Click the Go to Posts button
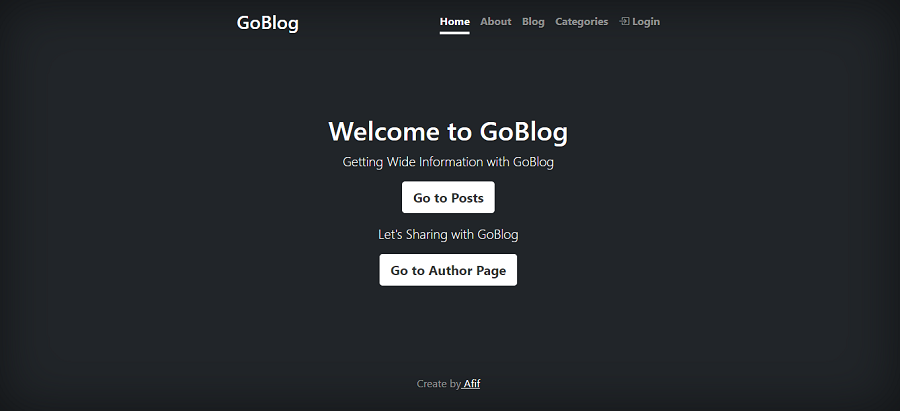The width and height of the screenshot is (900, 411). tap(448, 197)
